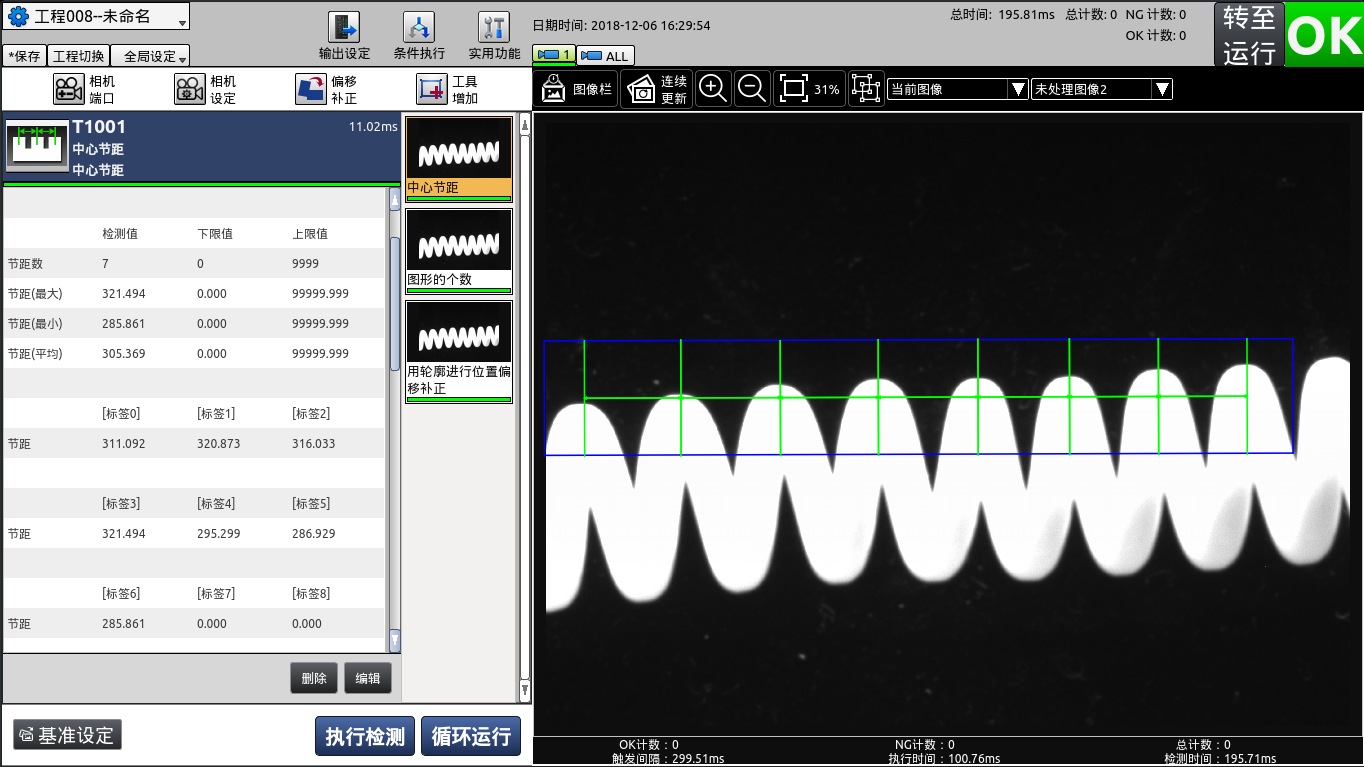Click the 上限值 column header

click(310, 234)
